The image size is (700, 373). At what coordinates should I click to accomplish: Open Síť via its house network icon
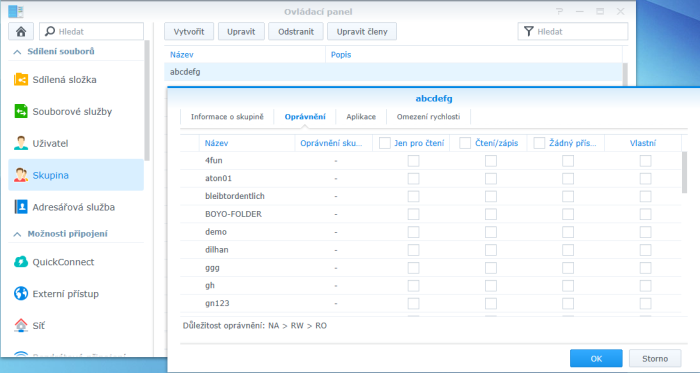(21, 326)
